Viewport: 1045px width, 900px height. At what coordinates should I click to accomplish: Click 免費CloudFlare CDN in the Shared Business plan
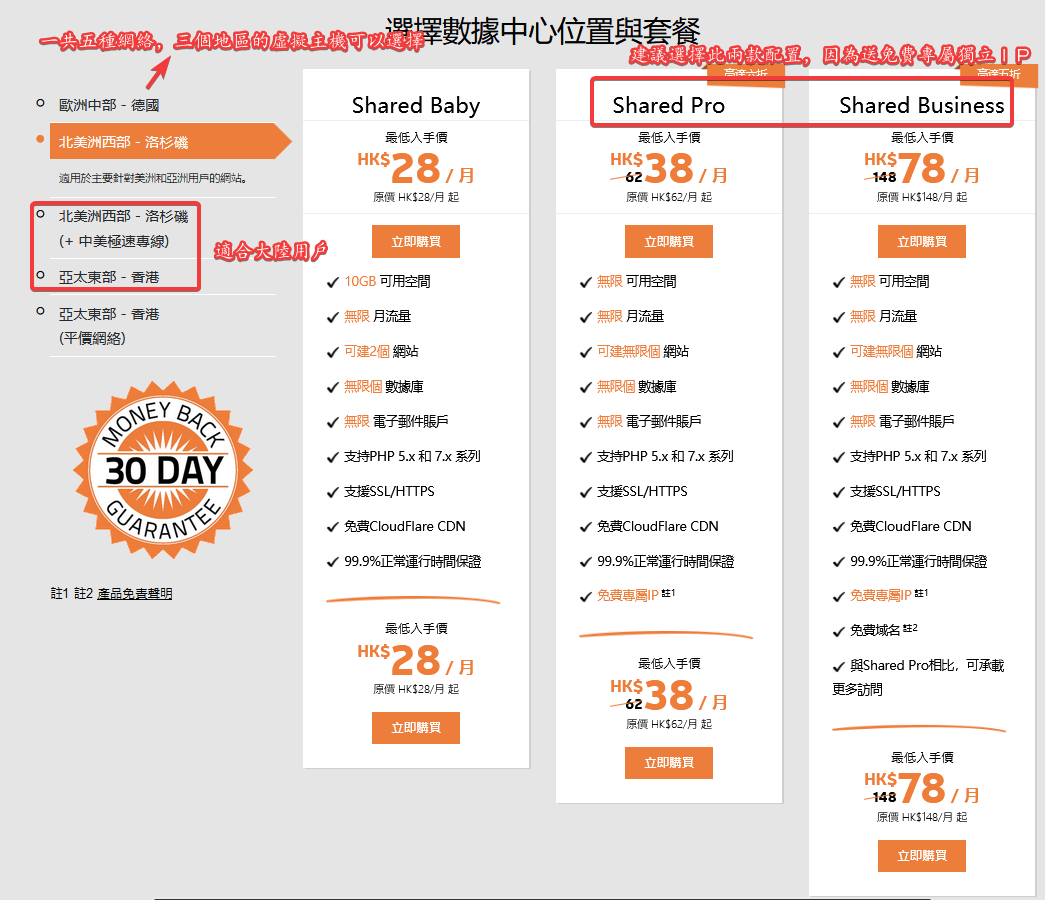(910, 526)
